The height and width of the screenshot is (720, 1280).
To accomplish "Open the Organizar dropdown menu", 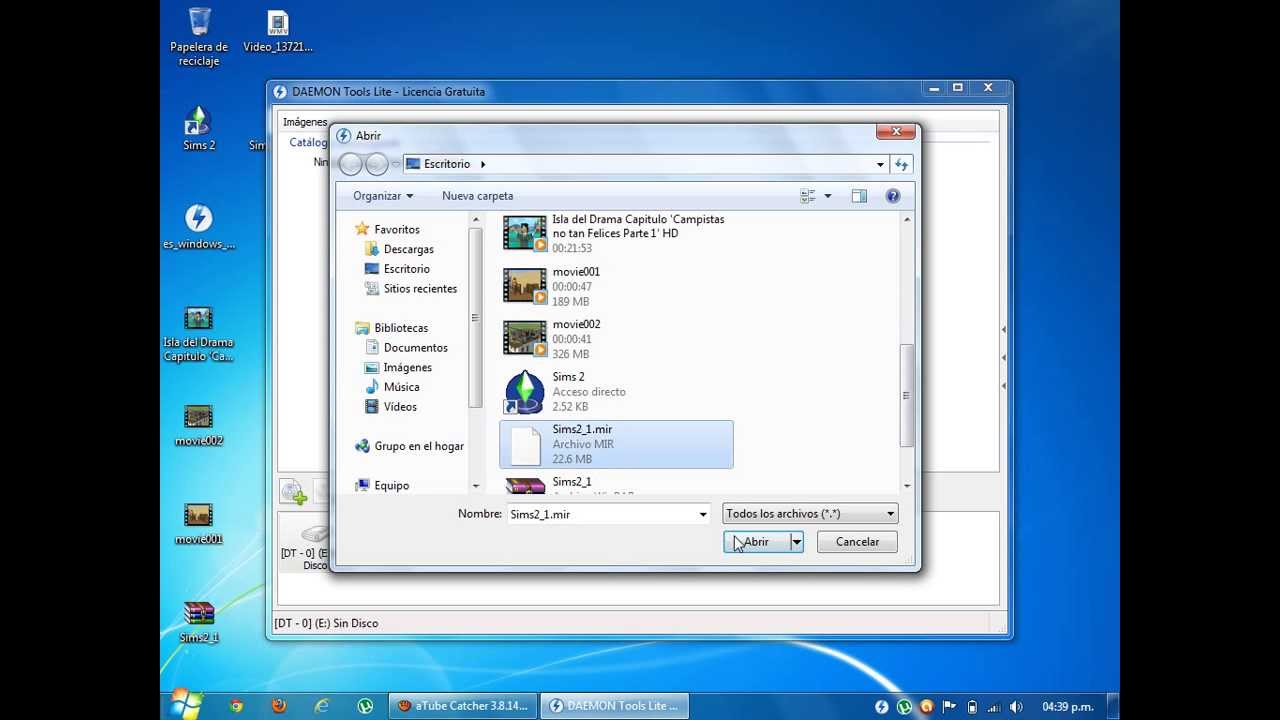I will 383,196.
